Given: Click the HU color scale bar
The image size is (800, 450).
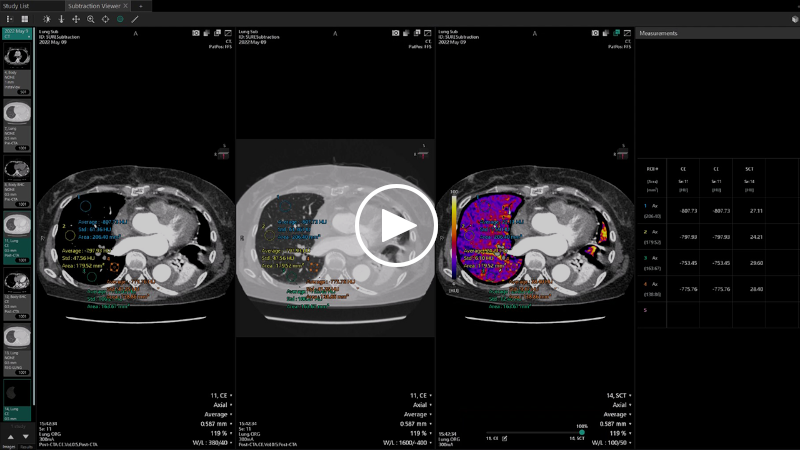Looking at the screenshot, I should (x=454, y=237).
